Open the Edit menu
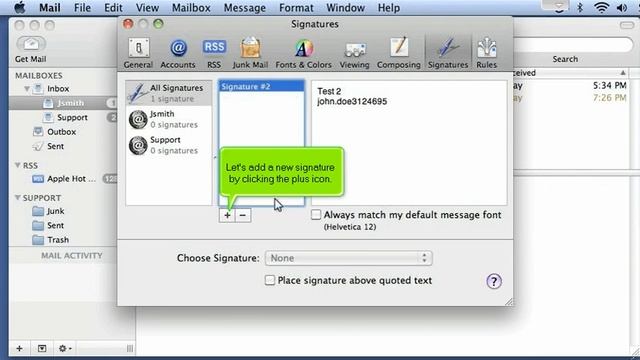The width and height of the screenshot is (640, 360). coord(113,7)
